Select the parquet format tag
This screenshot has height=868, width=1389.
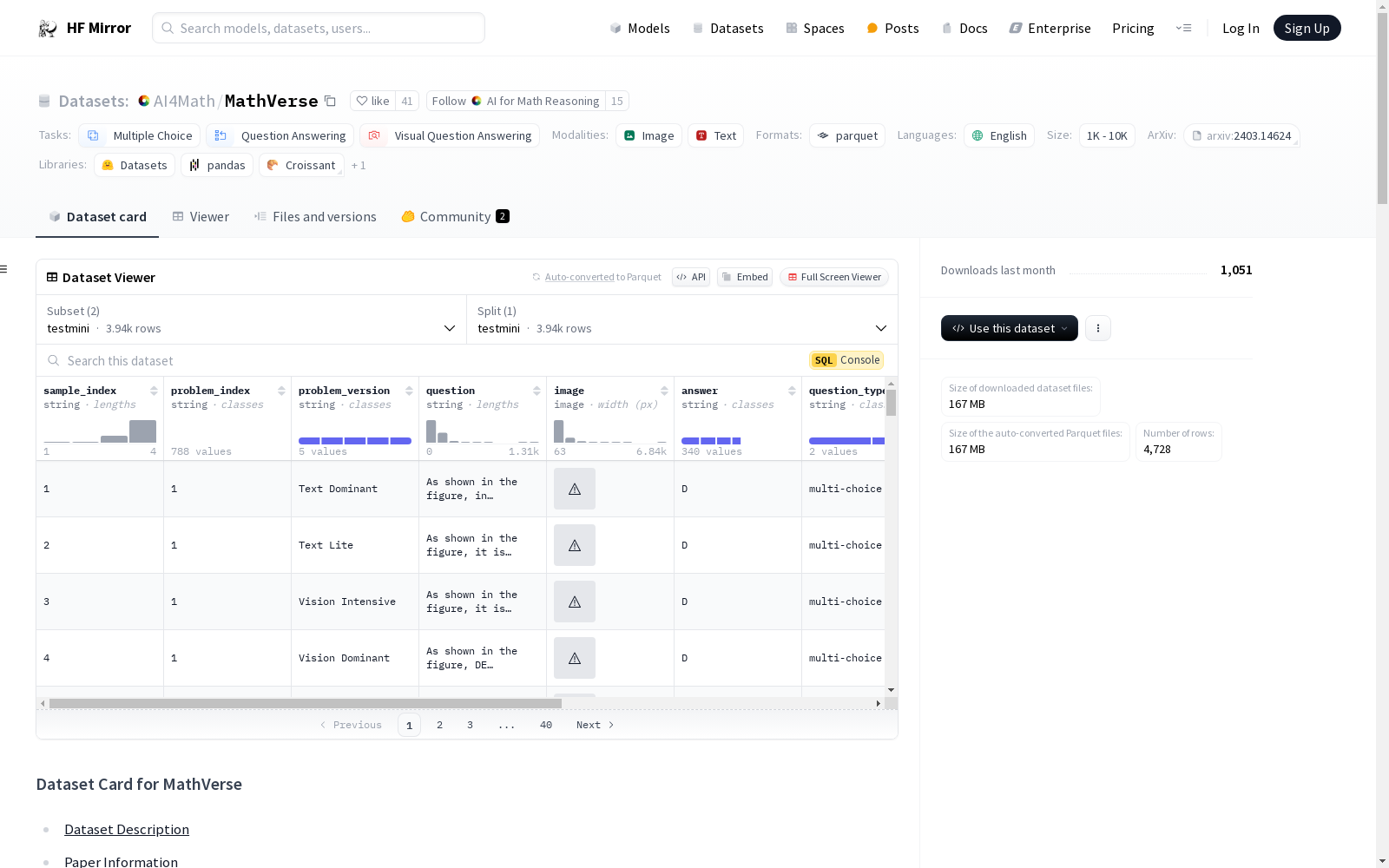tap(847, 135)
